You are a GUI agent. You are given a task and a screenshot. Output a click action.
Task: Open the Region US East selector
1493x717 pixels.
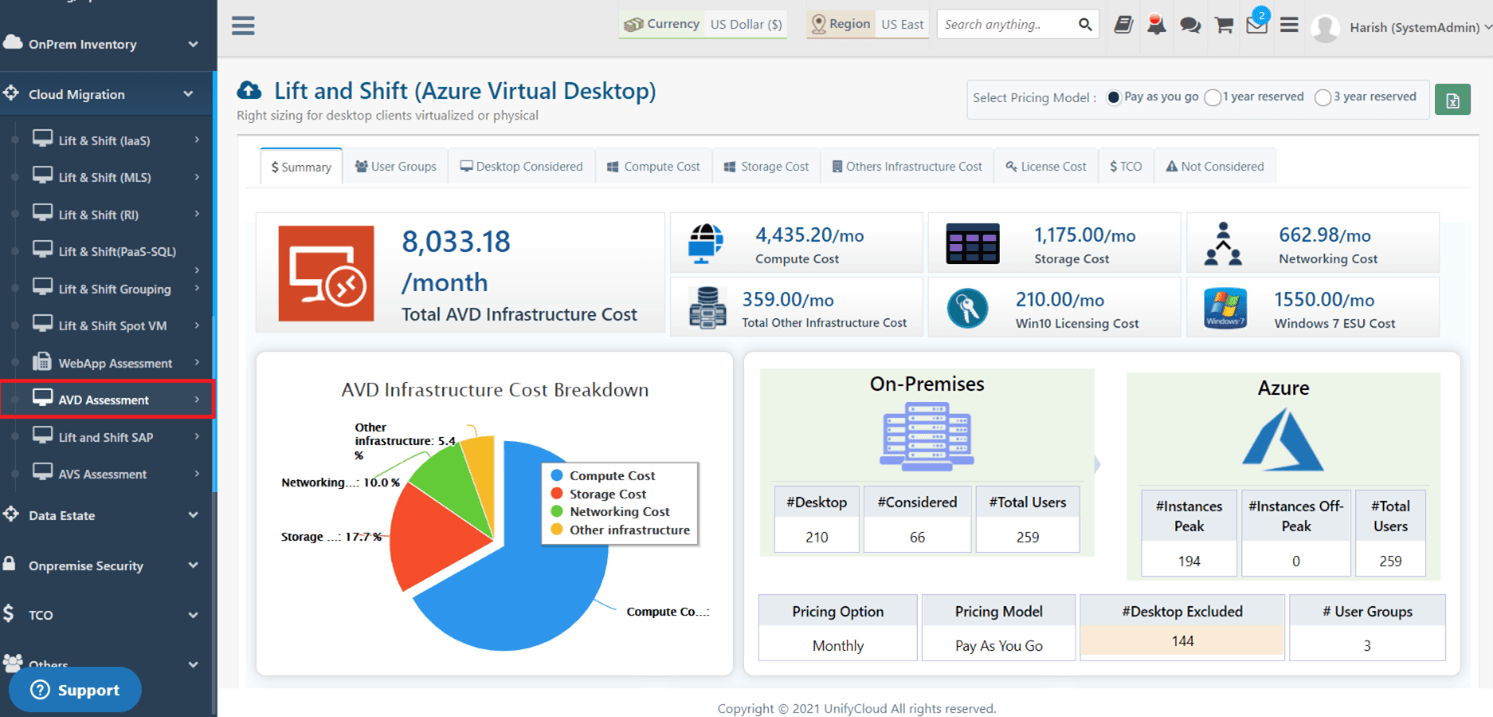pos(868,24)
